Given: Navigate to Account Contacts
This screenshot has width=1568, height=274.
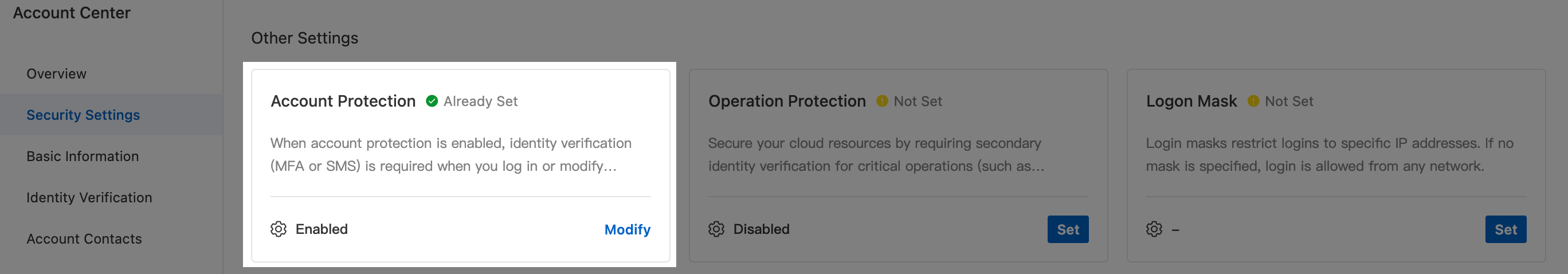Looking at the screenshot, I should 84,238.
